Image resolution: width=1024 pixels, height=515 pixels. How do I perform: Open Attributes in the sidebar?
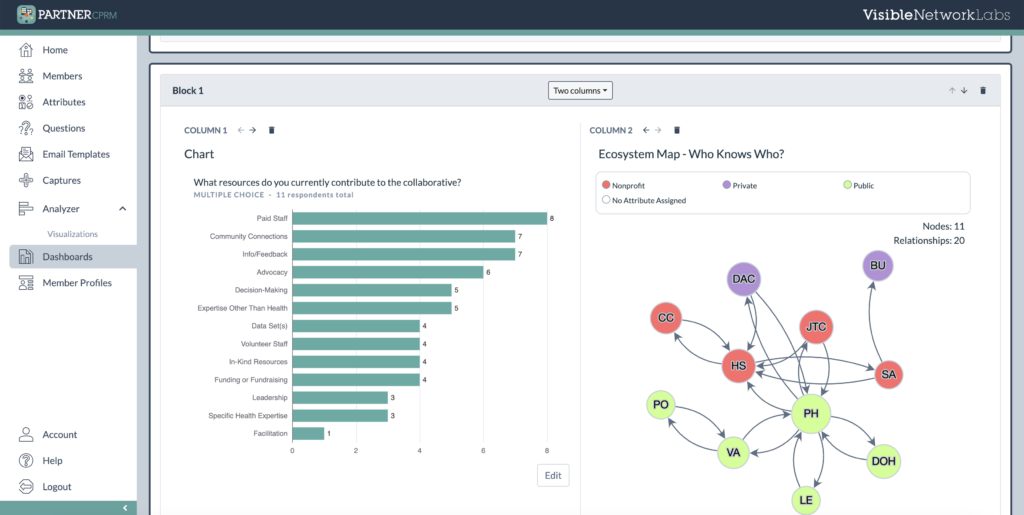[64, 102]
